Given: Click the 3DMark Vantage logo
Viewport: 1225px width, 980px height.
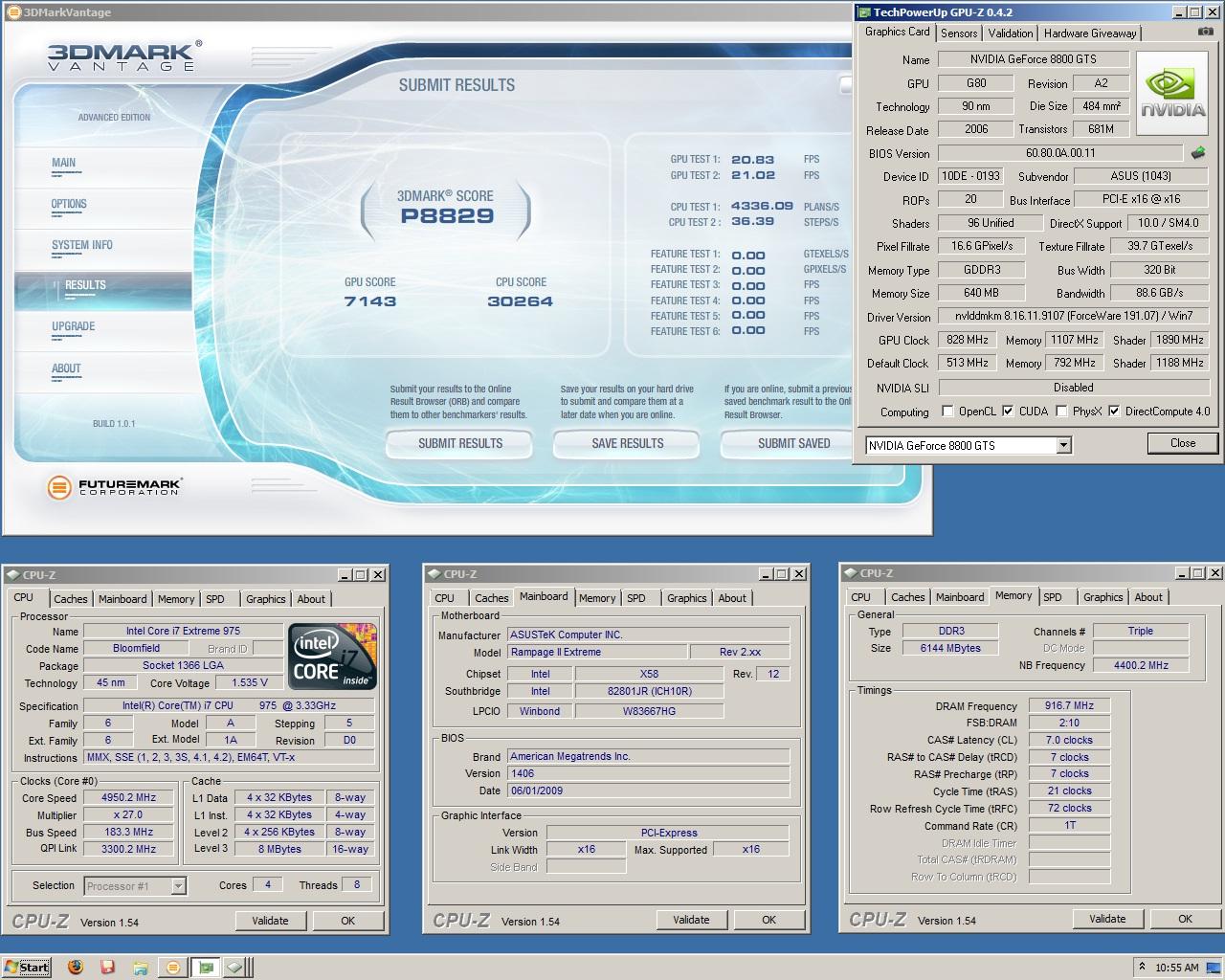Looking at the screenshot, I should (124, 56).
